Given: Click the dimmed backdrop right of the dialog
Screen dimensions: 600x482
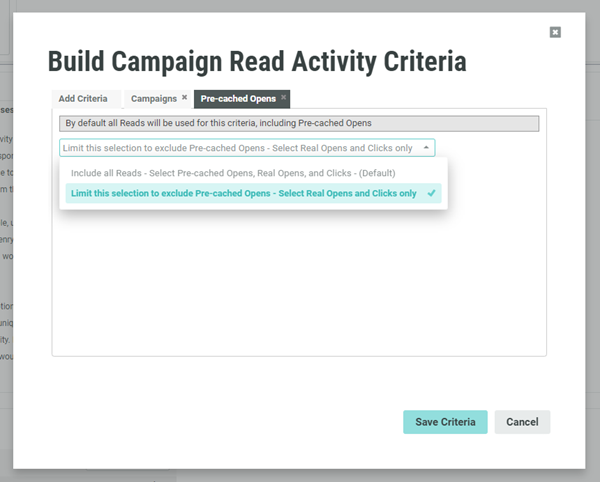Looking at the screenshot, I should click(x=593, y=250).
